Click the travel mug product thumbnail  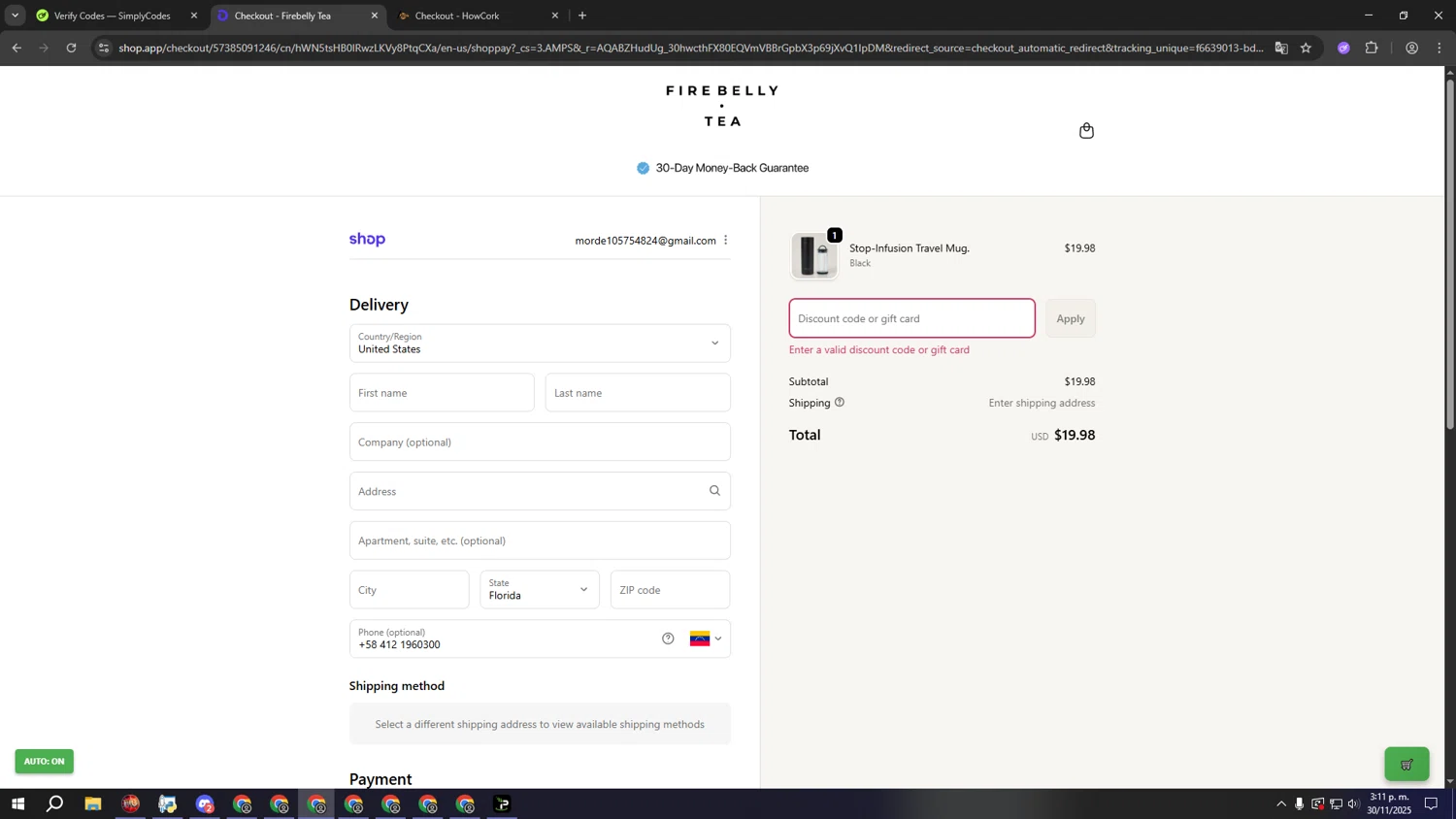814,256
